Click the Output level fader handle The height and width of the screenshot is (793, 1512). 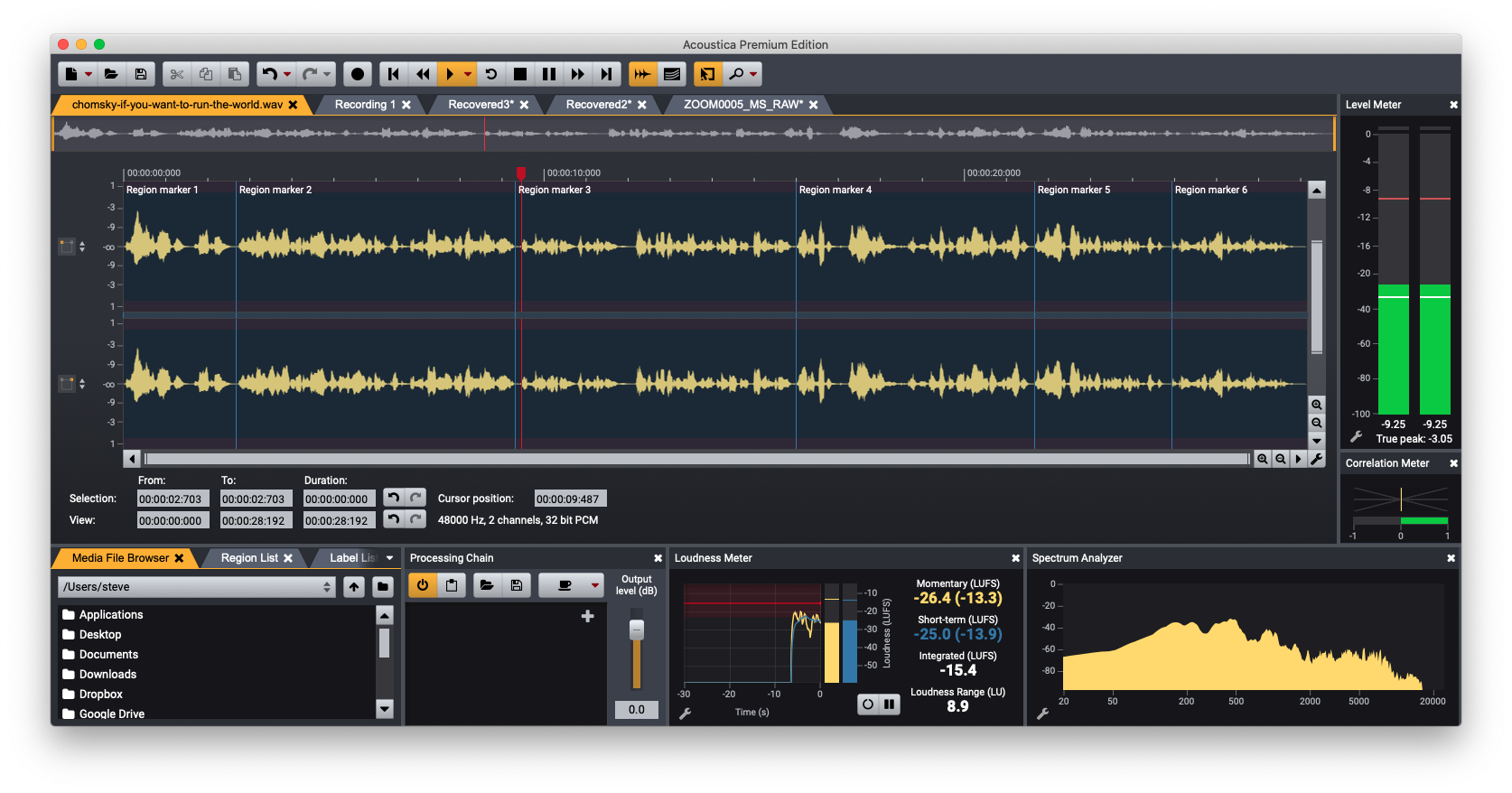click(637, 630)
